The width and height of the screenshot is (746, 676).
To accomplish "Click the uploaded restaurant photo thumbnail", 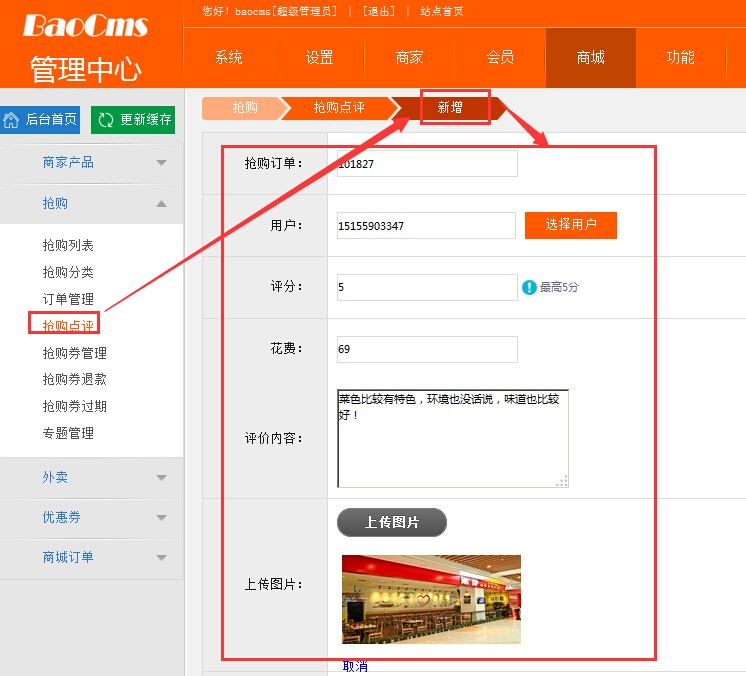I will click(431, 599).
